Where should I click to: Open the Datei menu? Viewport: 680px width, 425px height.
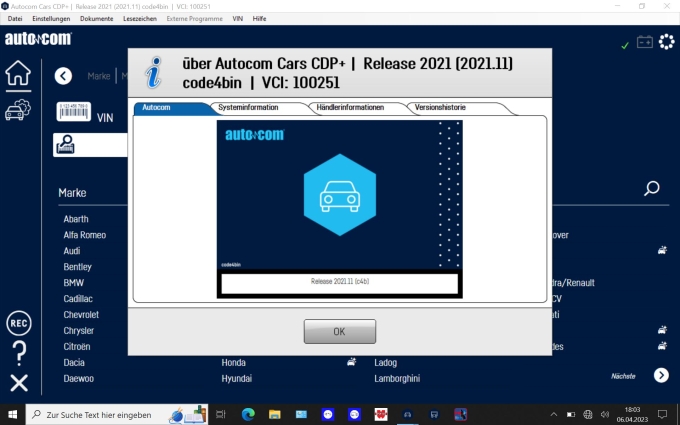(x=15, y=19)
